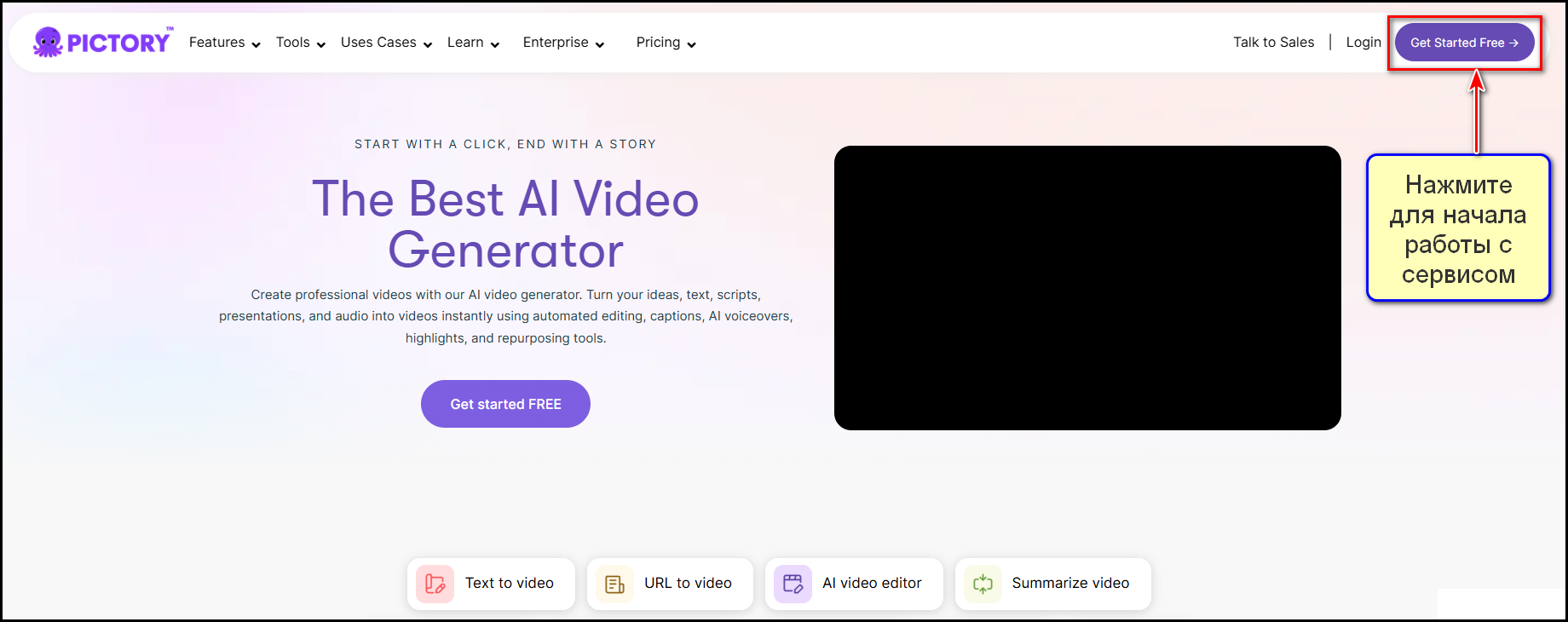This screenshot has height=622, width=1568.
Task: Play the black video preview
Action: [1087, 288]
